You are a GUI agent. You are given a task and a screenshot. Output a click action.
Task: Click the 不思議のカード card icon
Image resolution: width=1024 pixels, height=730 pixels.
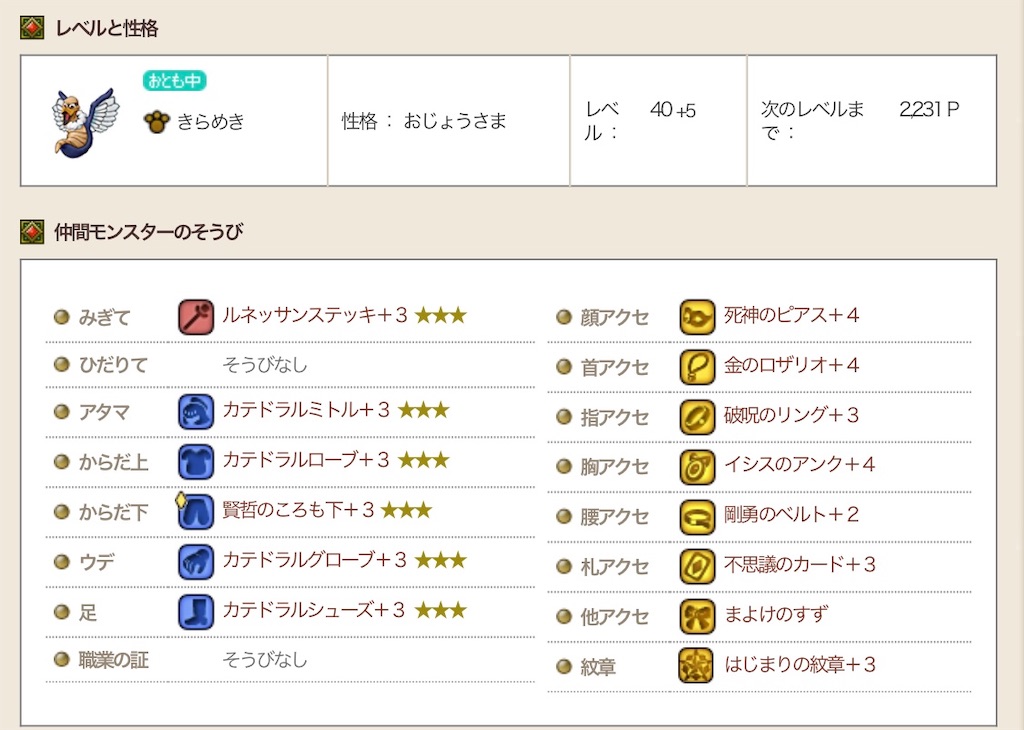(x=697, y=567)
